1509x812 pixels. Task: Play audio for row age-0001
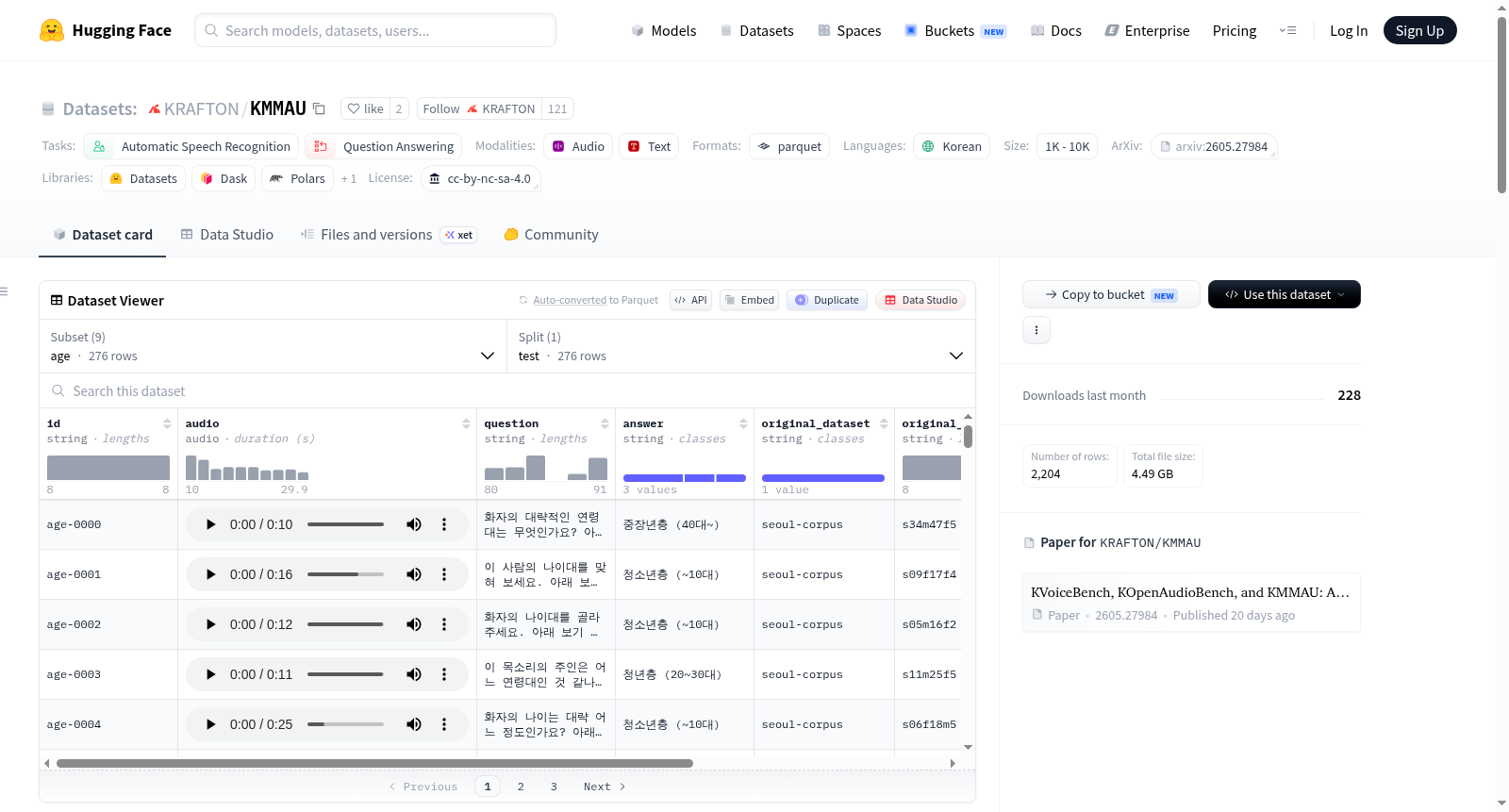210,574
